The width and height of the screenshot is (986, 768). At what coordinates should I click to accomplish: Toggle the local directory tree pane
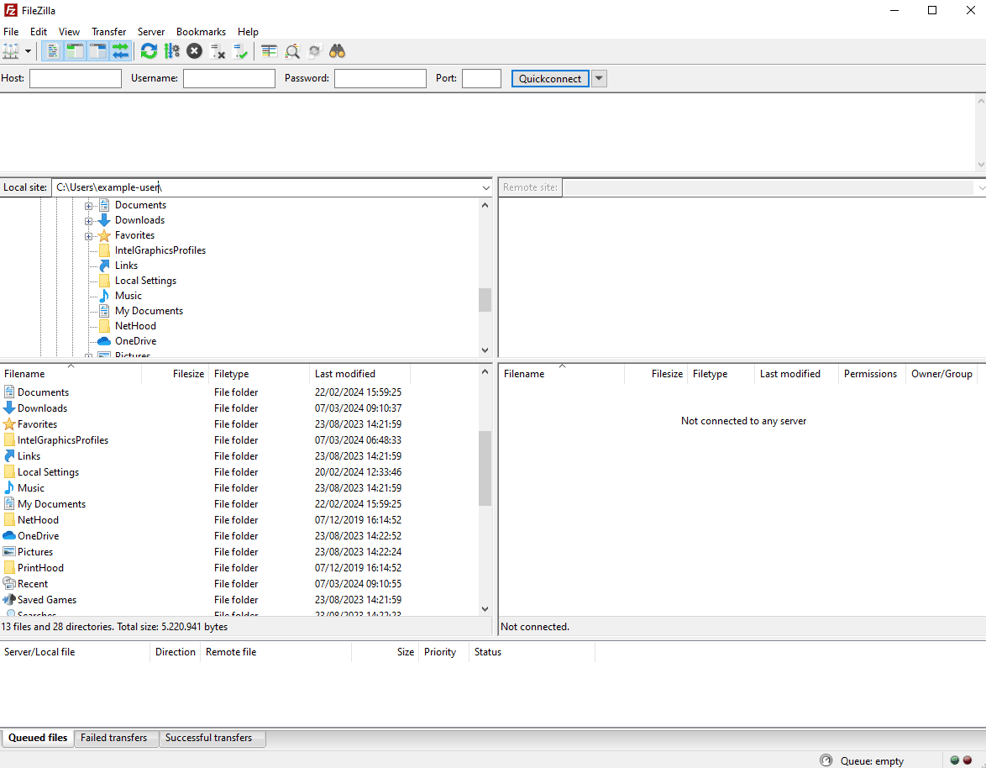pos(75,51)
